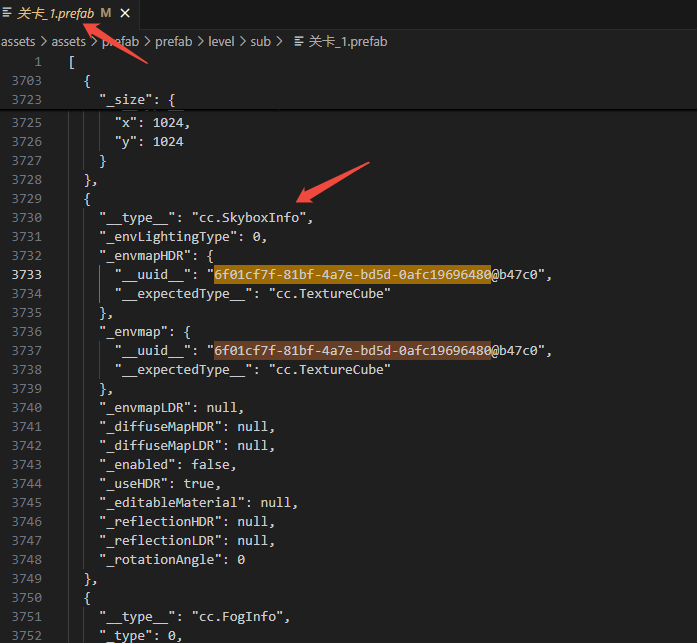Click "_useHDR": true value
The image size is (697, 643).
(199, 484)
